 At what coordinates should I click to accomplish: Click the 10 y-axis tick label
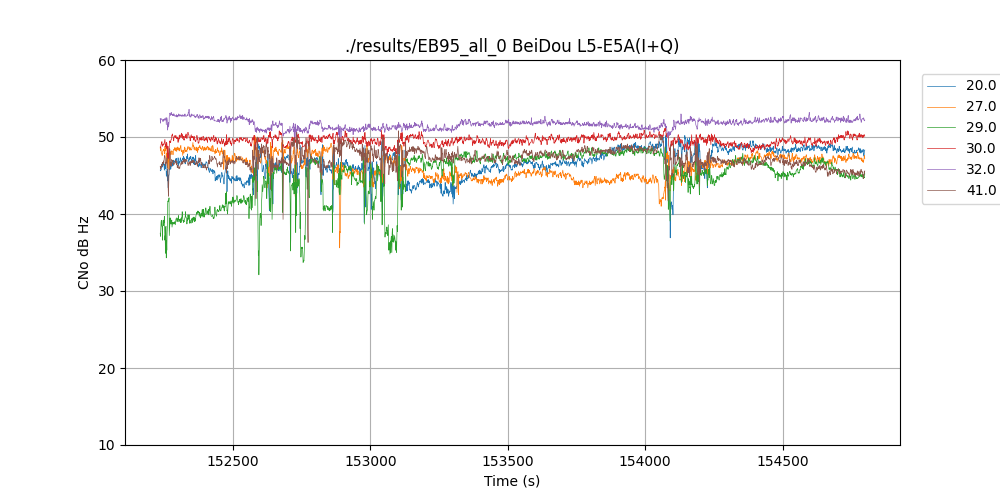107,445
